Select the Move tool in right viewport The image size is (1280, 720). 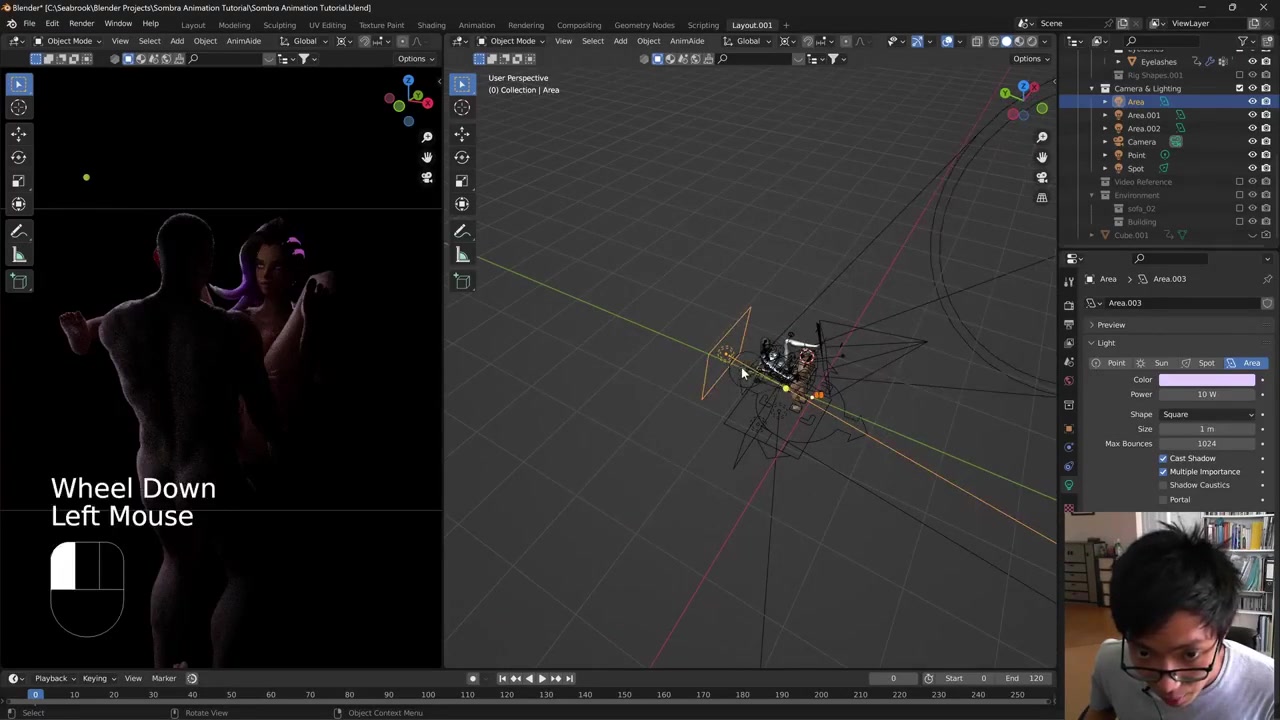(462, 133)
